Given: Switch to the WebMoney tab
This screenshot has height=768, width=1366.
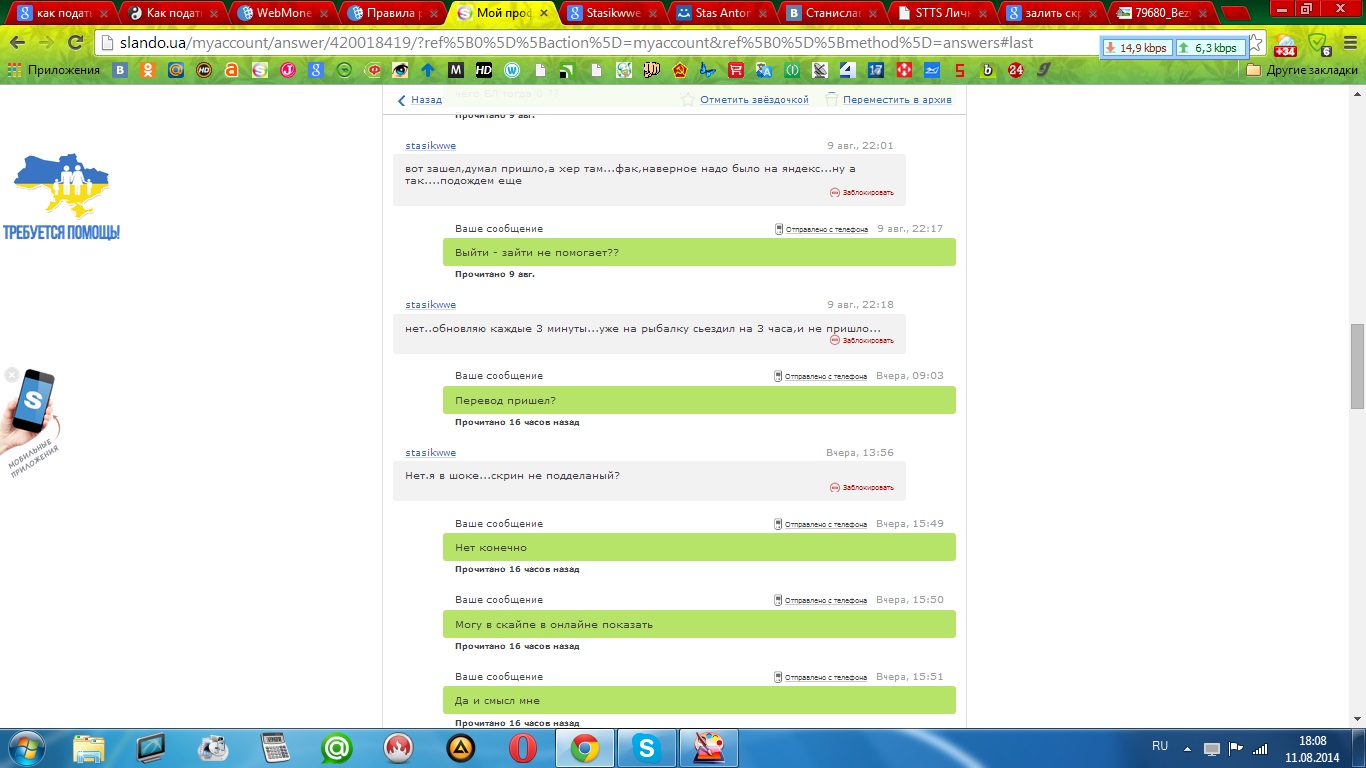Looking at the screenshot, I should point(274,14).
